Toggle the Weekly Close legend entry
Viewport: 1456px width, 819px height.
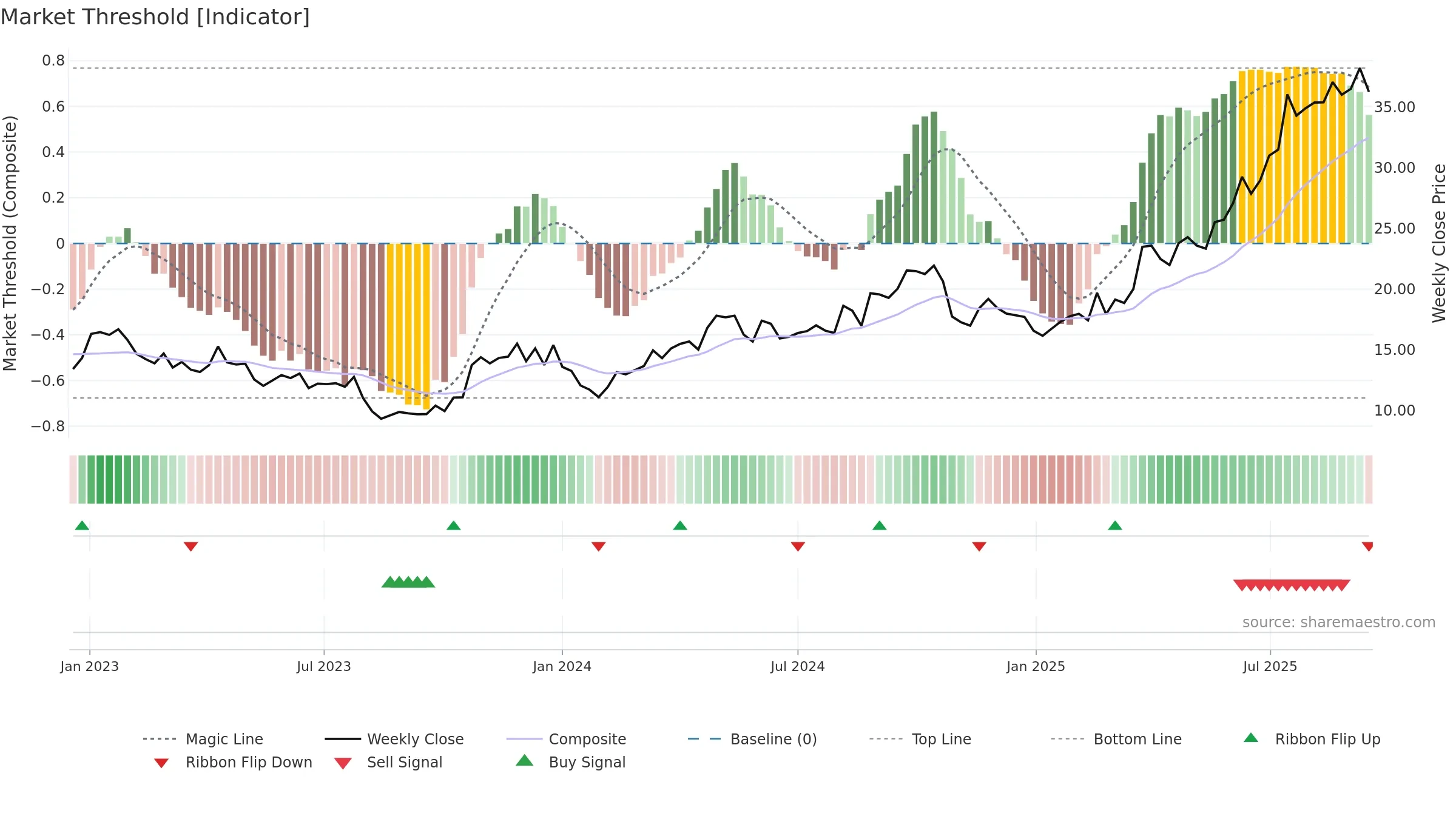(394, 739)
